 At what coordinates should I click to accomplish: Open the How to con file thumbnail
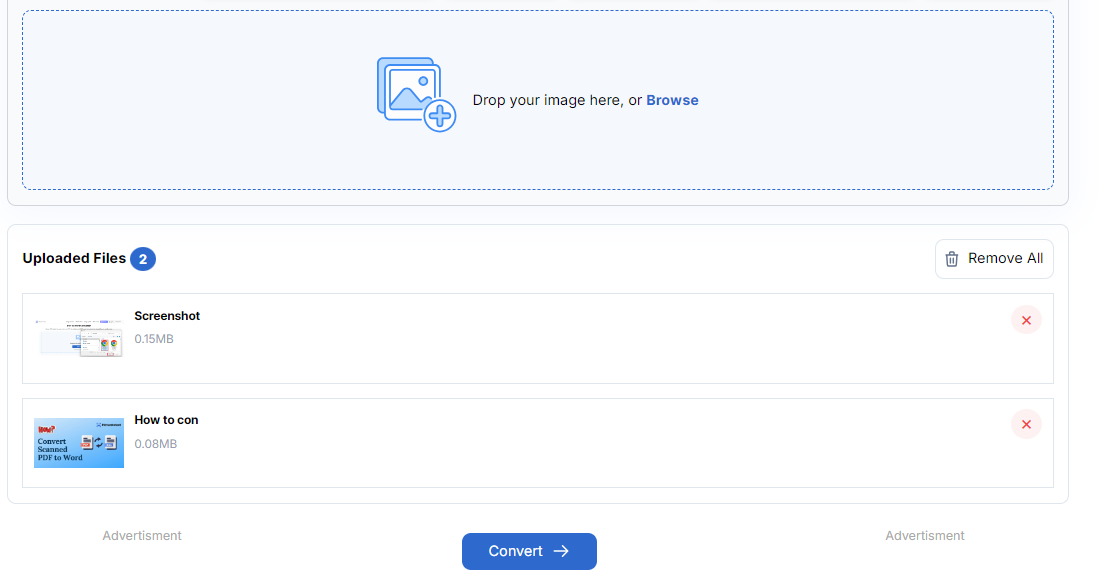[x=79, y=442]
